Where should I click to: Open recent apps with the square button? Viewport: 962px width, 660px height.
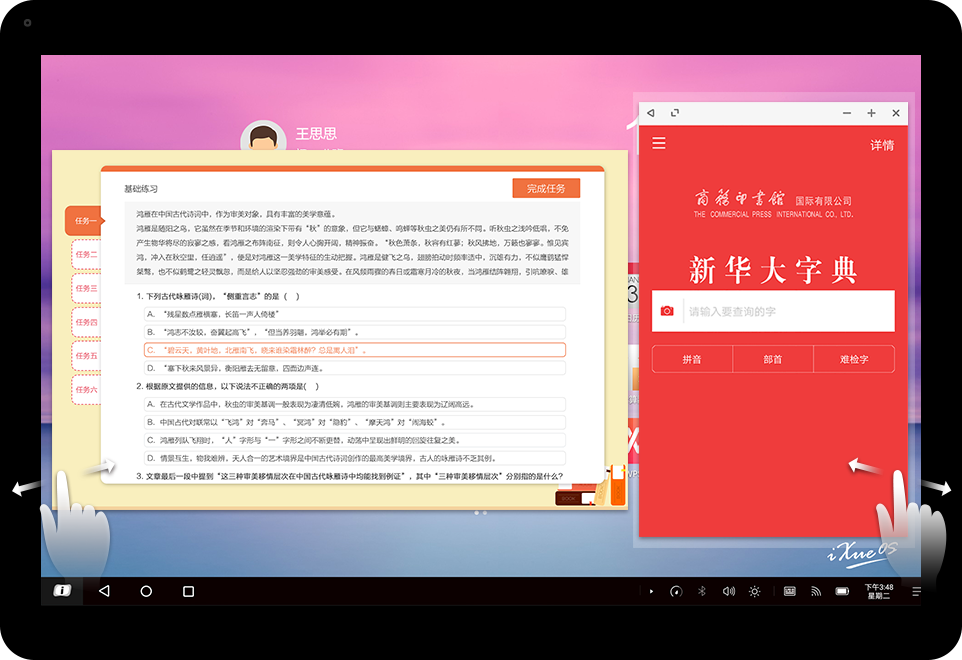click(188, 591)
